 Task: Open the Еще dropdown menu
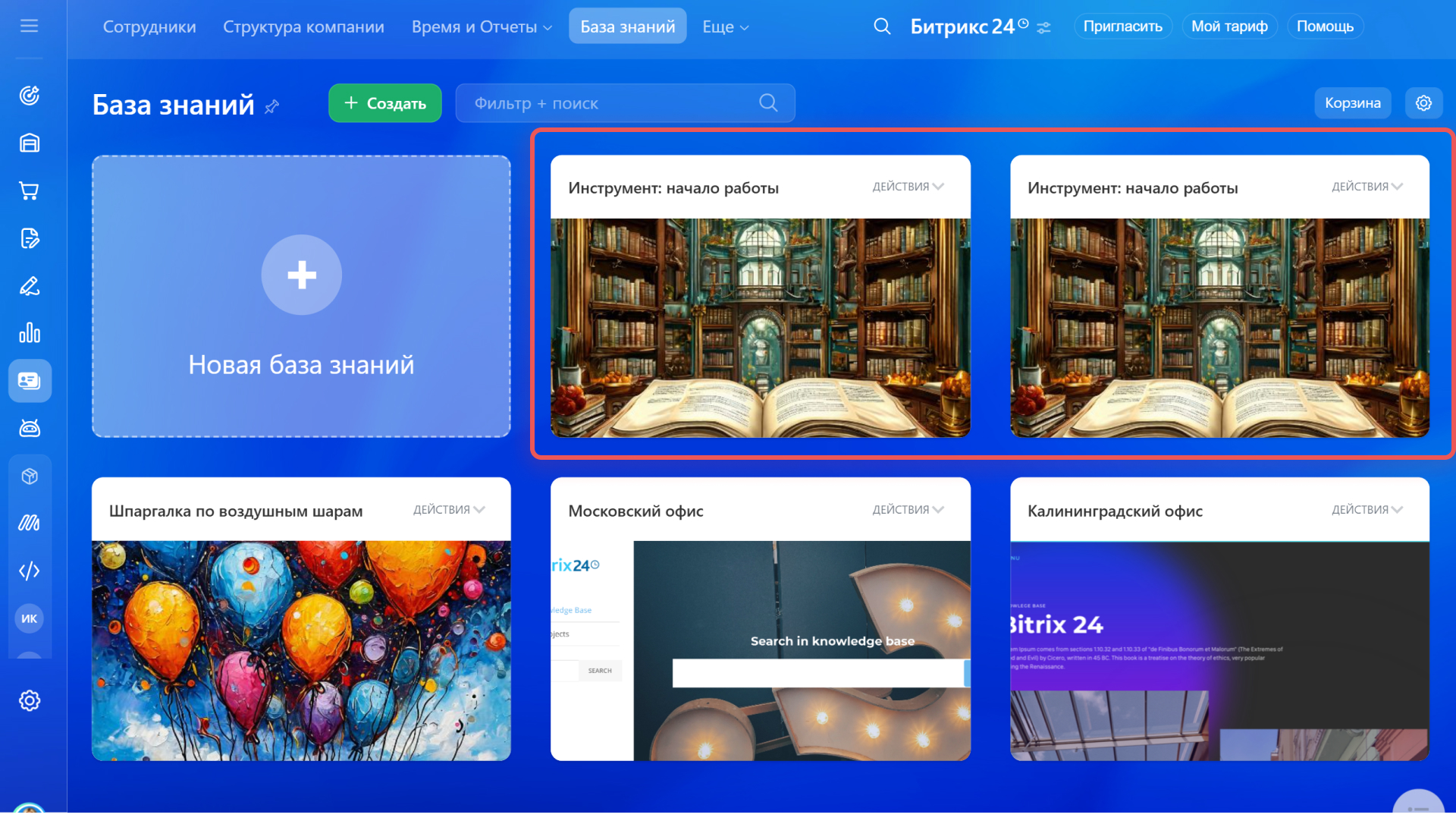pos(724,27)
